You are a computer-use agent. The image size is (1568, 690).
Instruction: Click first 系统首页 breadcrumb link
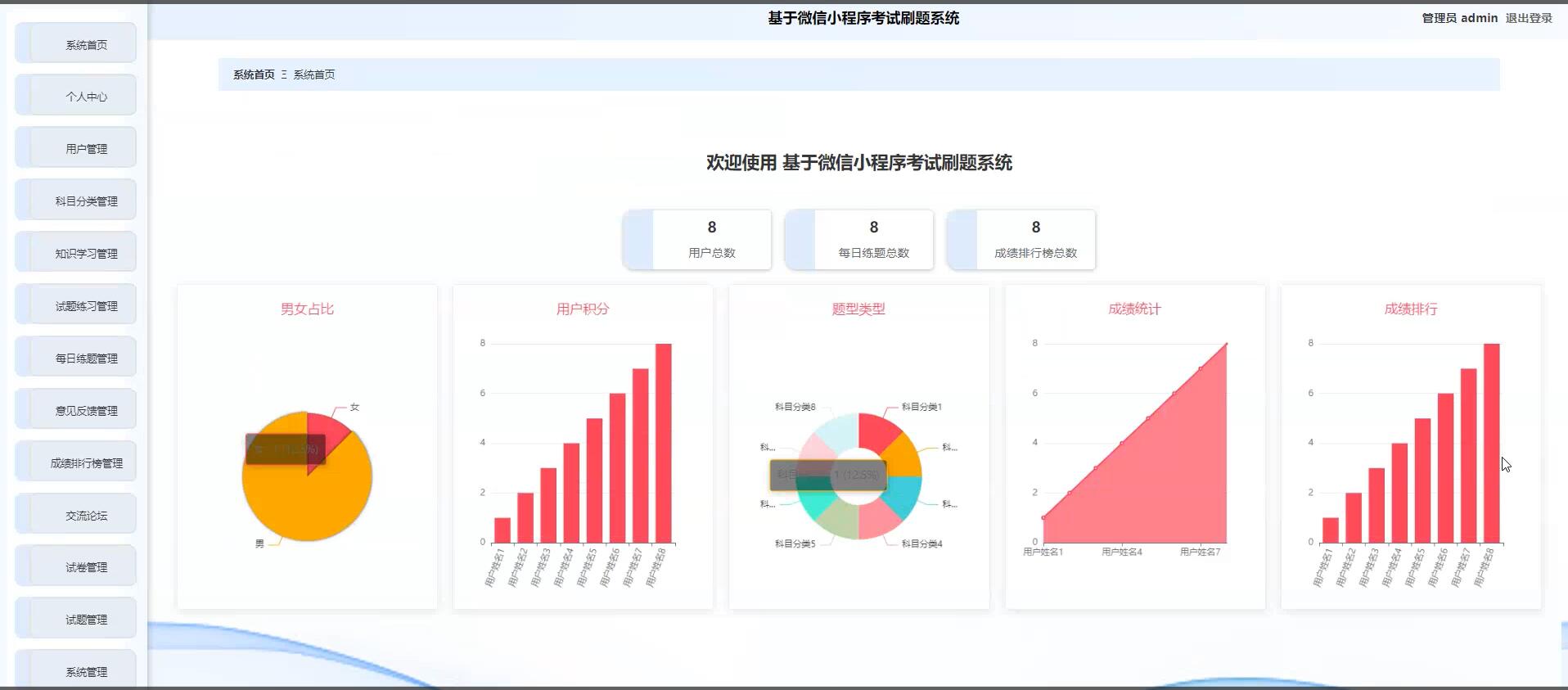coord(254,74)
